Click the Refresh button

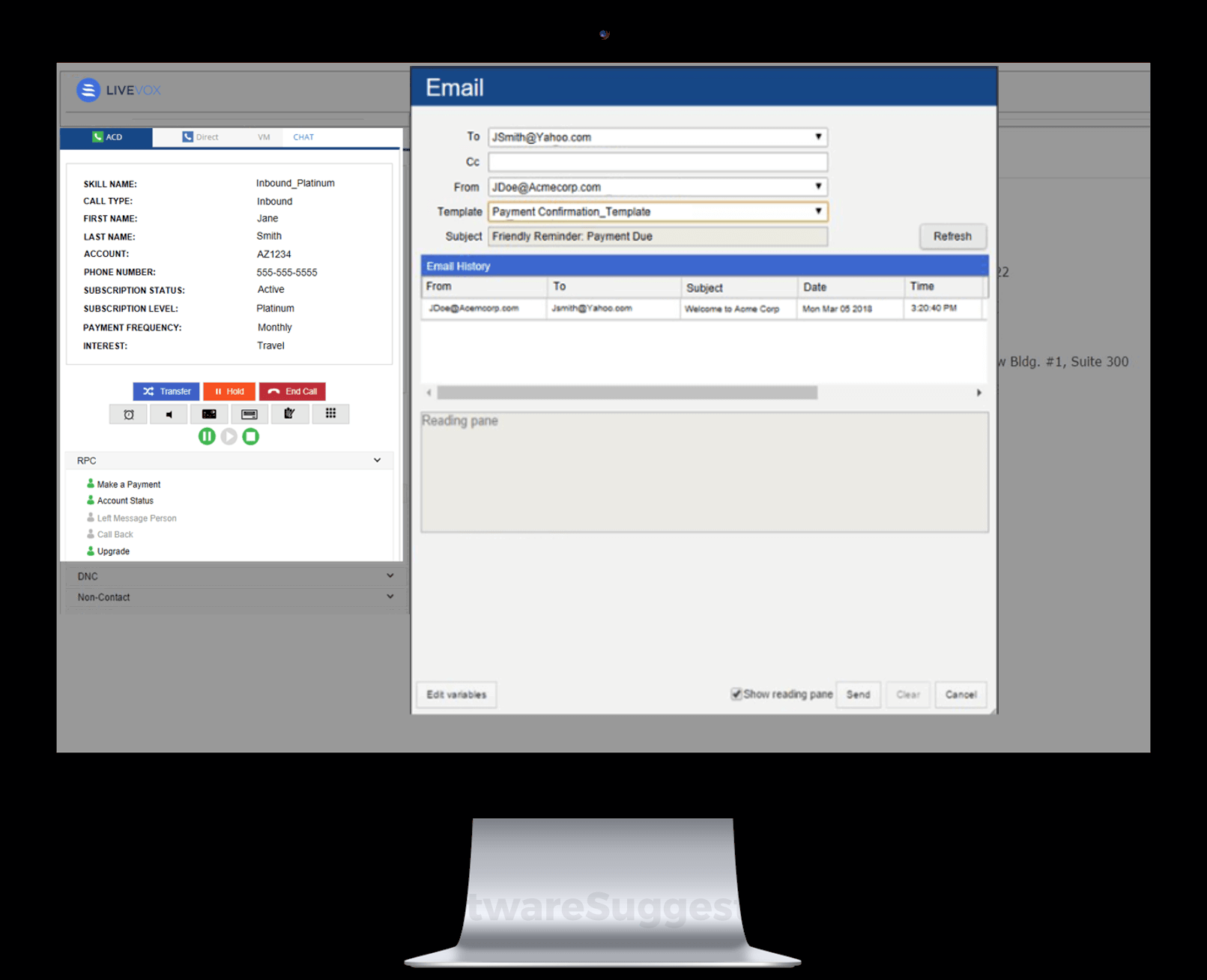click(952, 236)
